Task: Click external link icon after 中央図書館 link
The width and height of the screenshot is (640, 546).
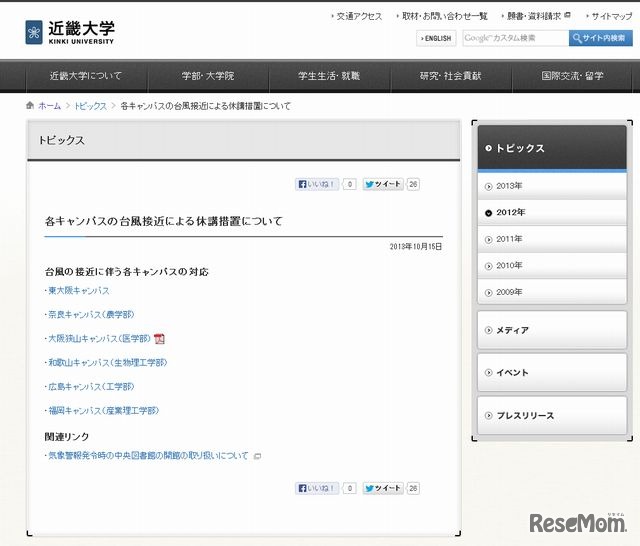Action: coord(257,456)
